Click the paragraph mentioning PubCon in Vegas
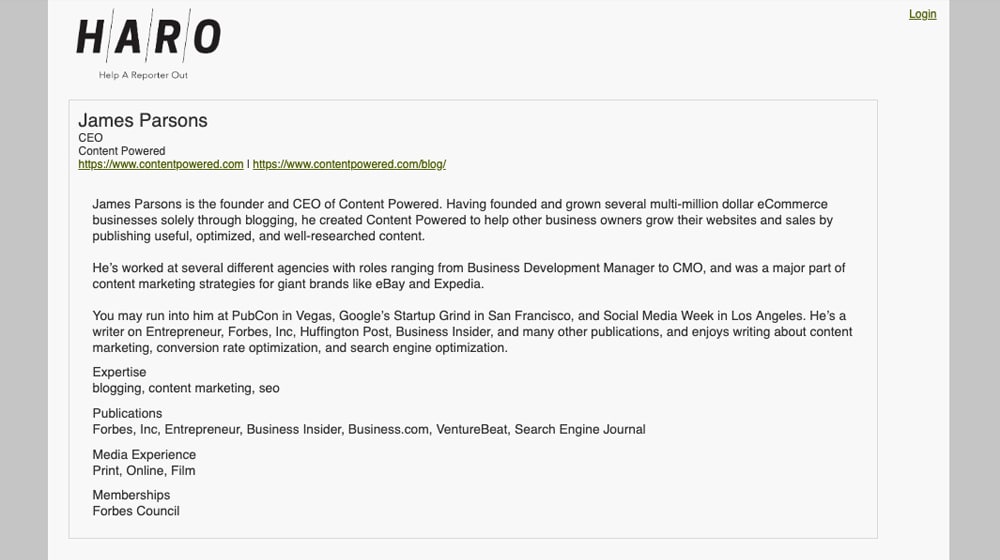This screenshot has height=560, width=1000. coord(472,332)
